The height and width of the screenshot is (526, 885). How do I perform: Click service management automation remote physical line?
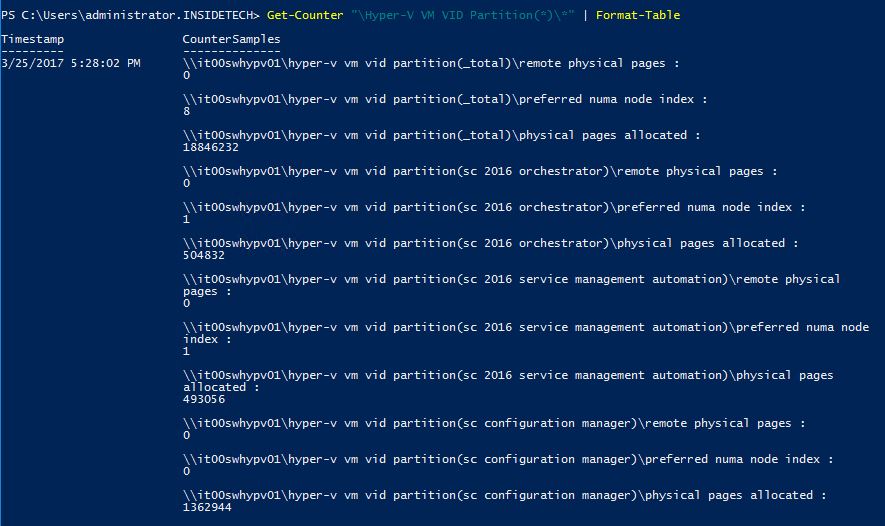pyautogui.click(x=511, y=279)
